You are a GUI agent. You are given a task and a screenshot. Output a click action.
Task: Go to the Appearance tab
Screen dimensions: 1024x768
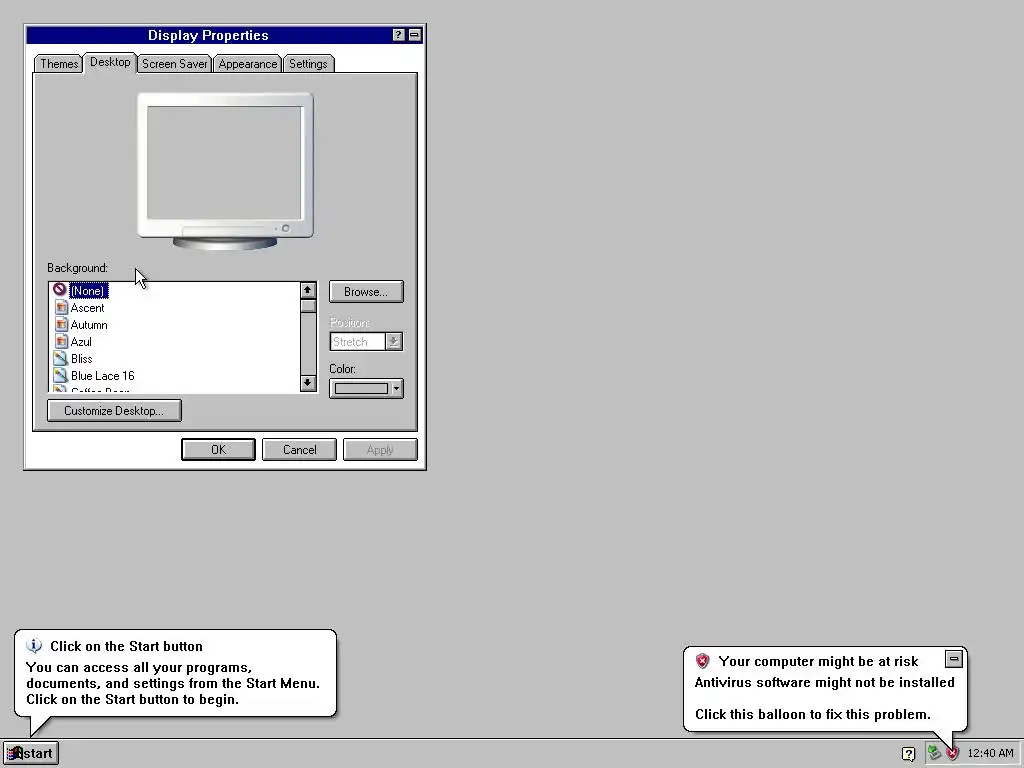248,64
